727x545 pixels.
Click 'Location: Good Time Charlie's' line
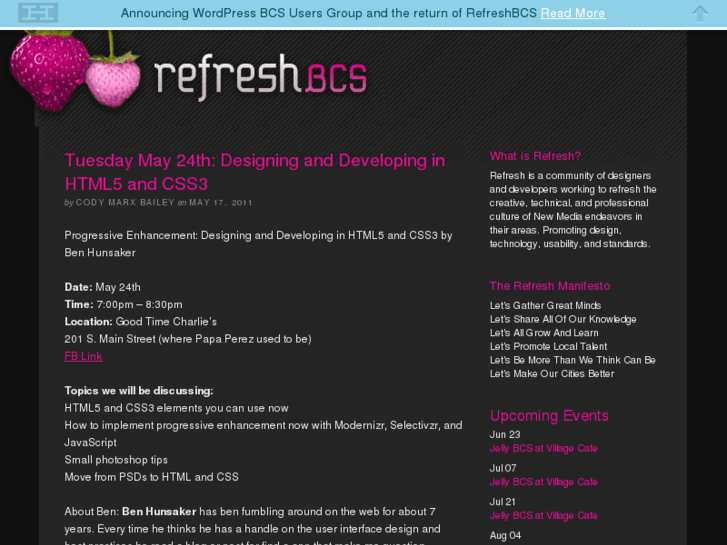[140, 321]
